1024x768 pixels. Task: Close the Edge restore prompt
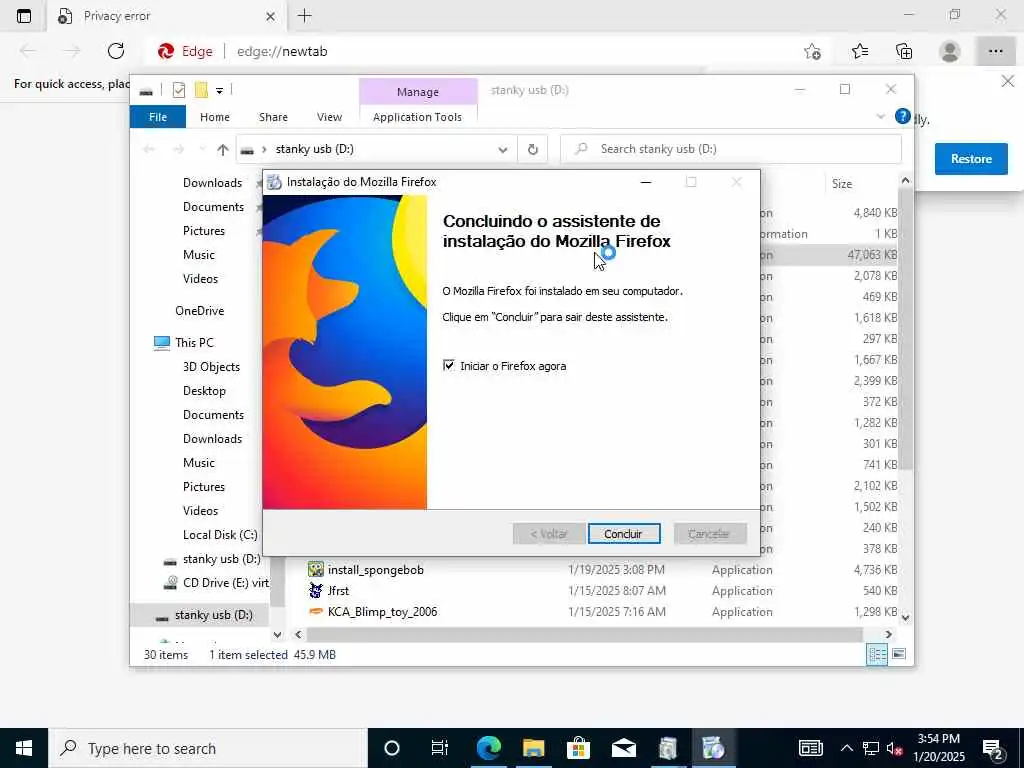1008,82
